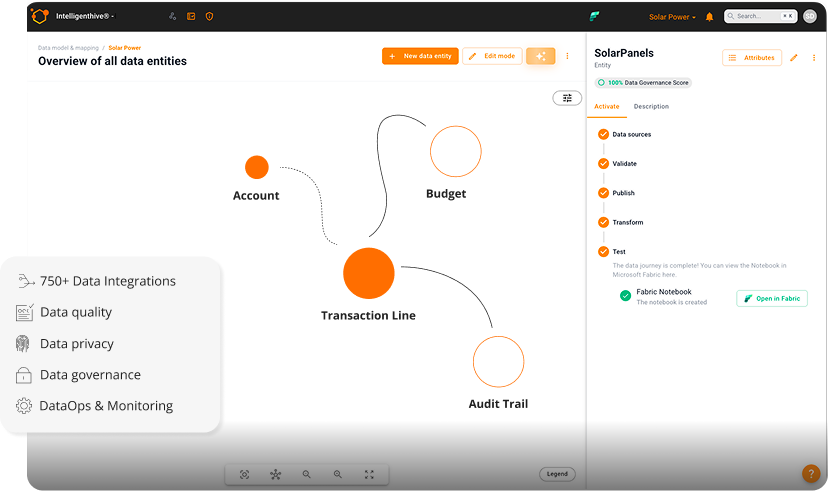Click the Open in Fabric button
Screen dimensions: 828x491
tap(771, 298)
